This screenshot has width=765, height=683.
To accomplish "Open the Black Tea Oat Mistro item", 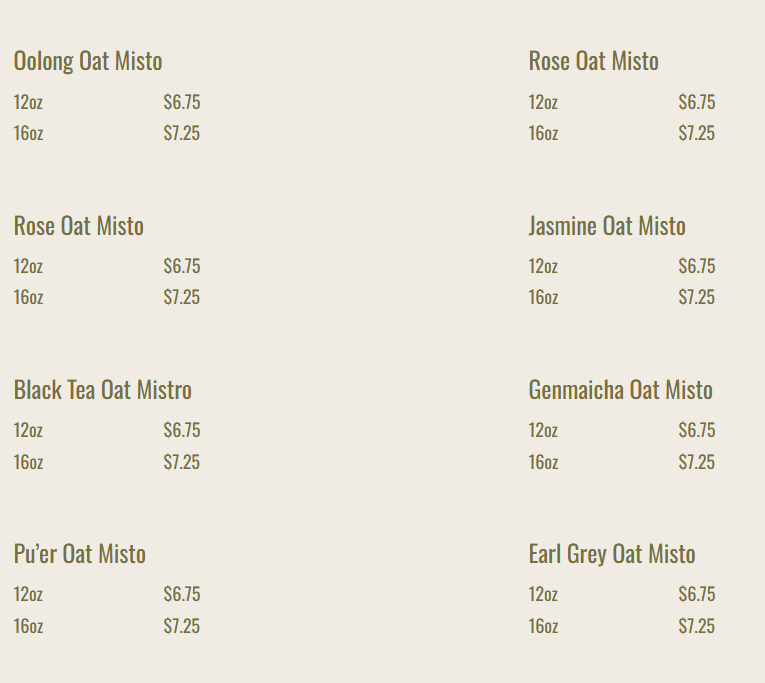I will (103, 390).
